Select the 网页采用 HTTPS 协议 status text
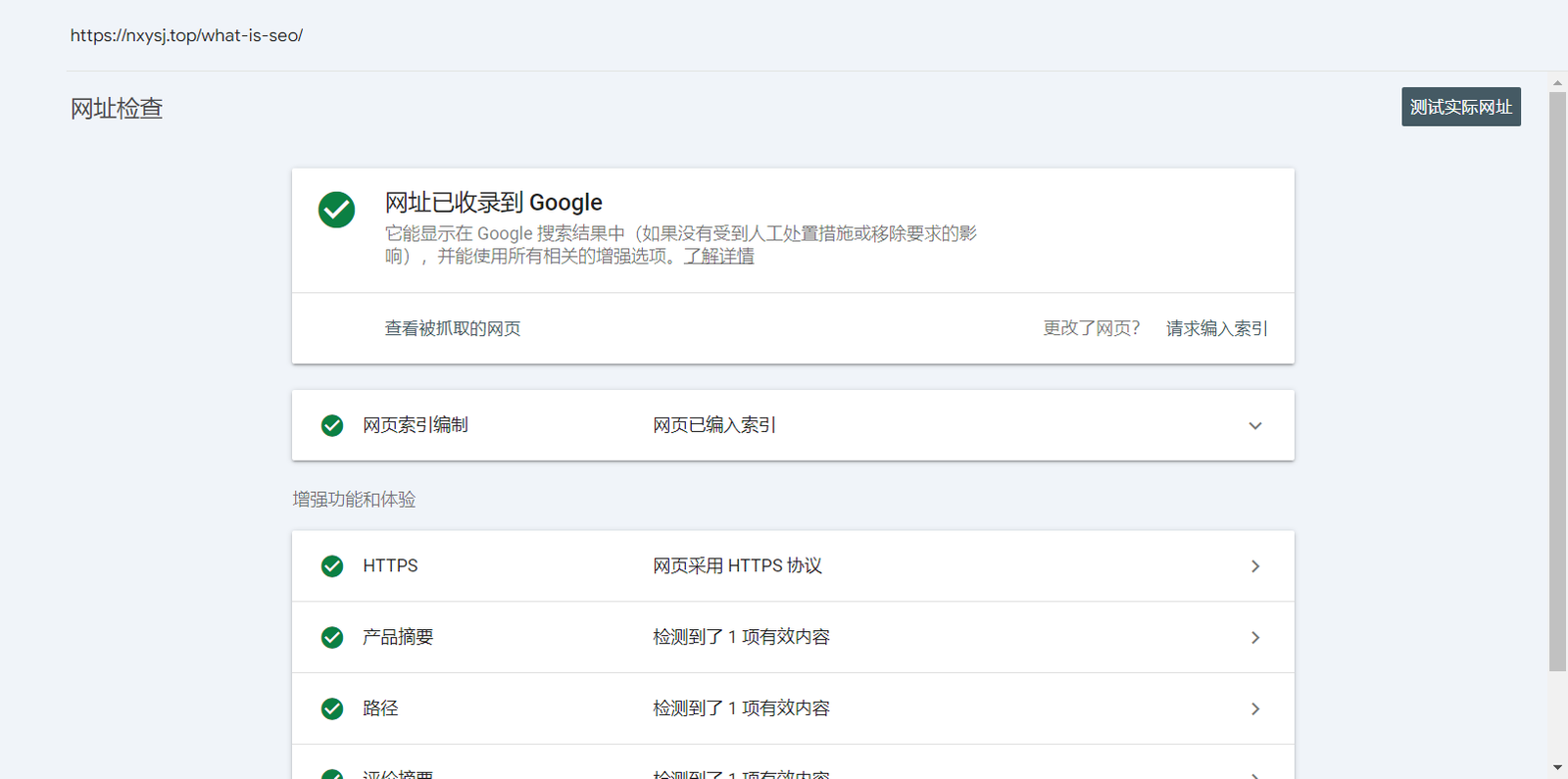This screenshot has height=779, width=1568. click(x=737, y=566)
